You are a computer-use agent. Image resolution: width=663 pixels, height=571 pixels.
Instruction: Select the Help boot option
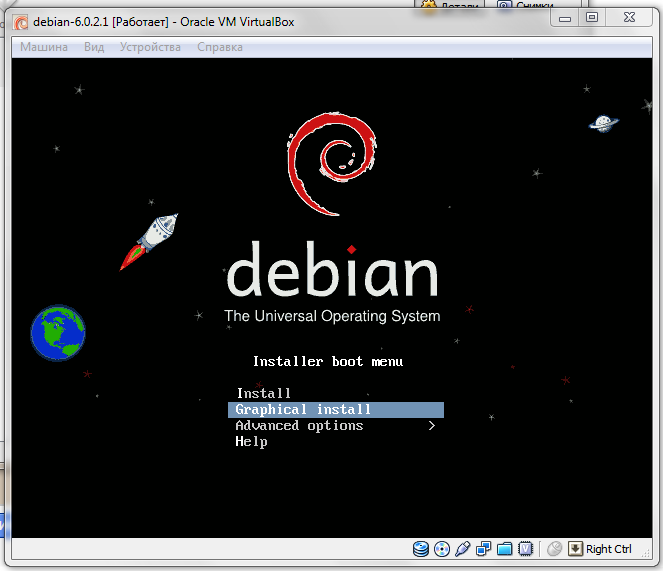pyautogui.click(x=251, y=442)
